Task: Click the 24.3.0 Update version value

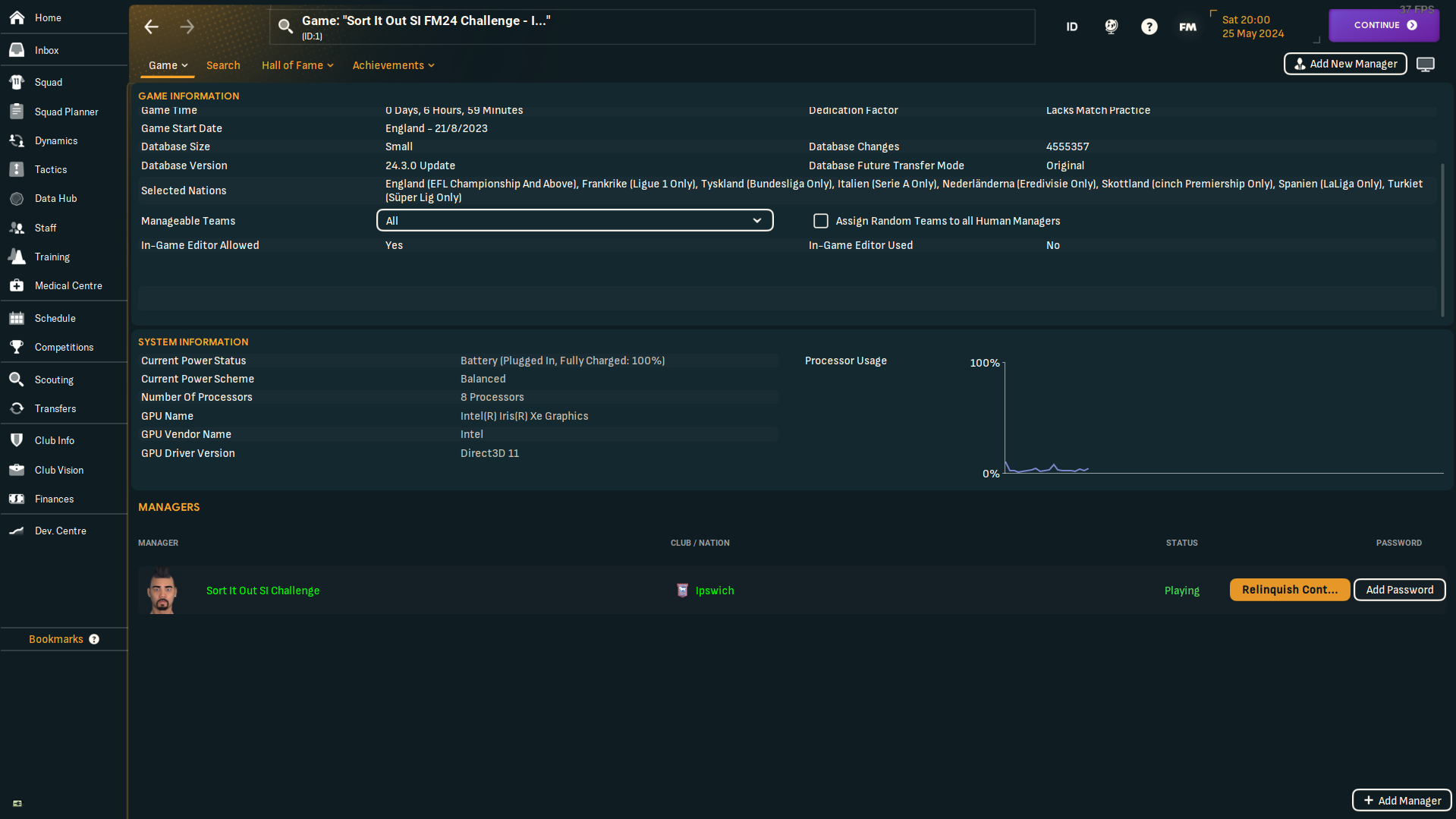Action: click(420, 165)
